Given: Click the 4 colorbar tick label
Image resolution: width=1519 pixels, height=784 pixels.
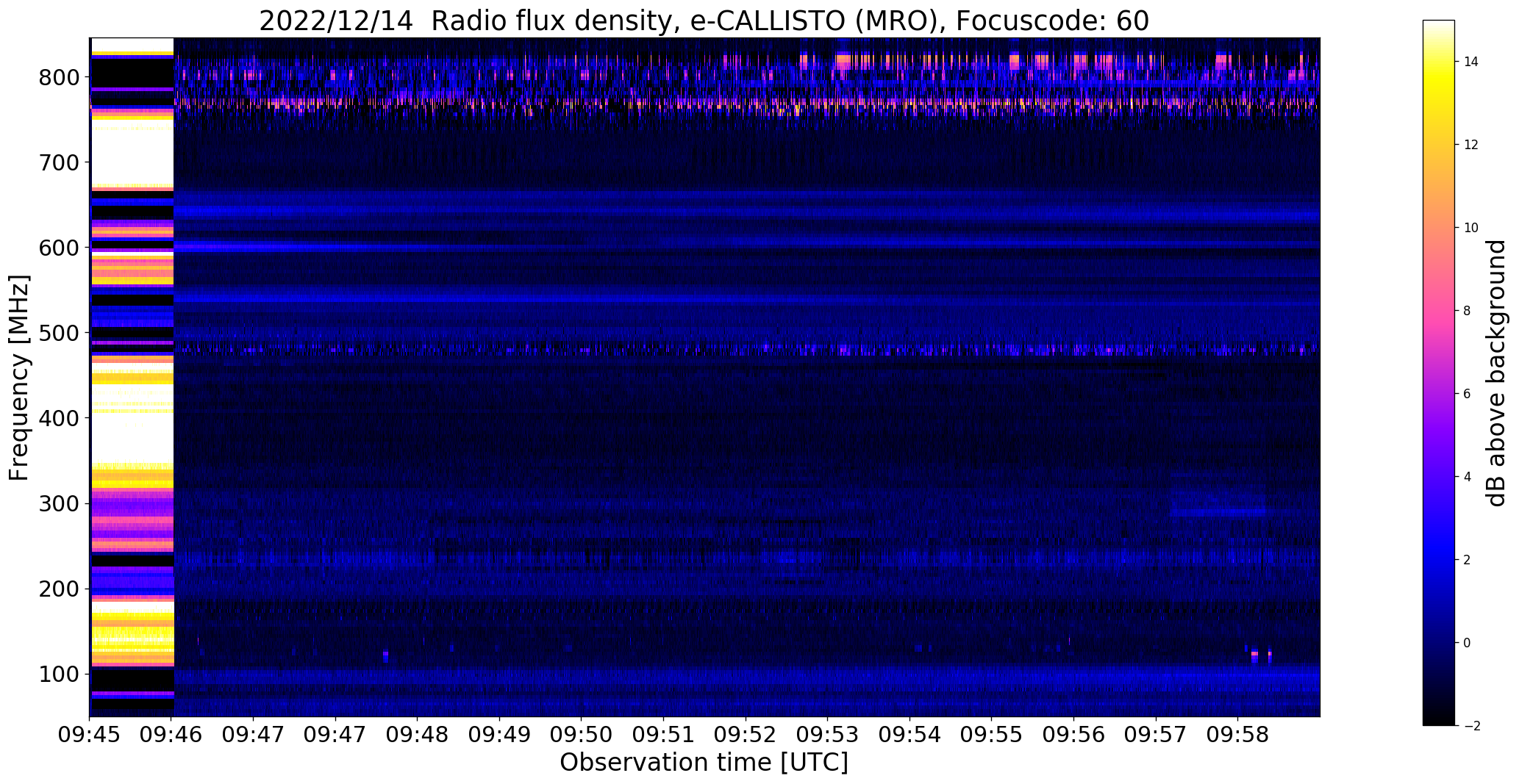Looking at the screenshot, I should [x=1467, y=477].
